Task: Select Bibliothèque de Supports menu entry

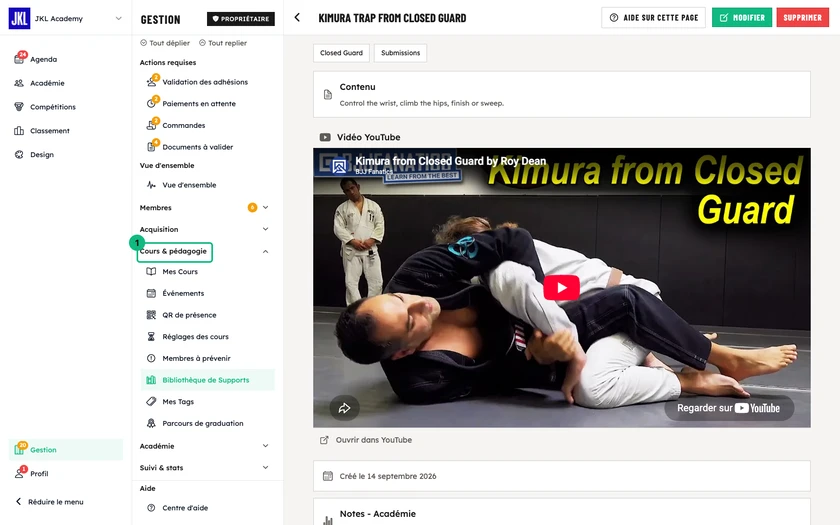Action: [x=208, y=380]
